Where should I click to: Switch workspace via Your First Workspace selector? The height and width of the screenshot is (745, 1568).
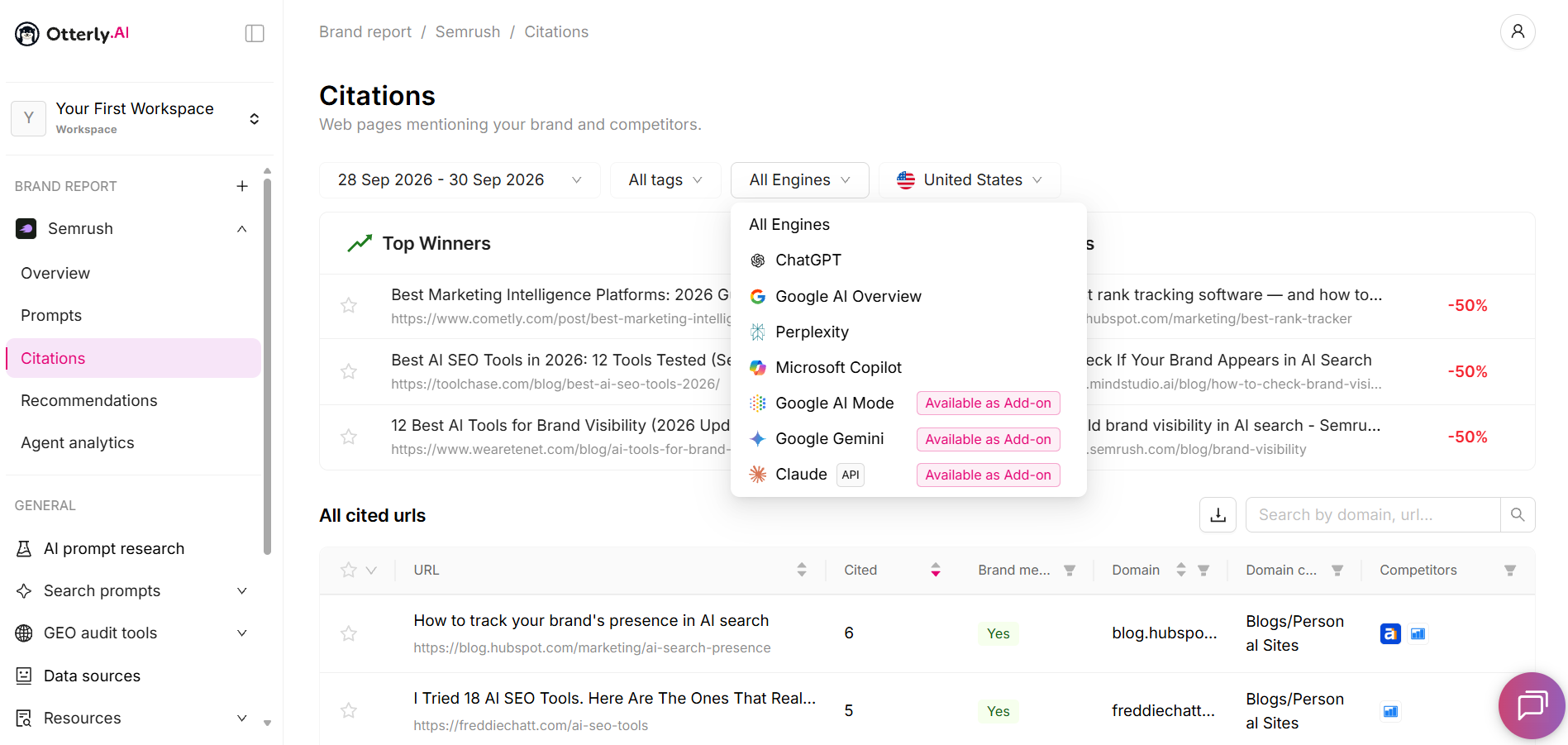(x=140, y=118)
